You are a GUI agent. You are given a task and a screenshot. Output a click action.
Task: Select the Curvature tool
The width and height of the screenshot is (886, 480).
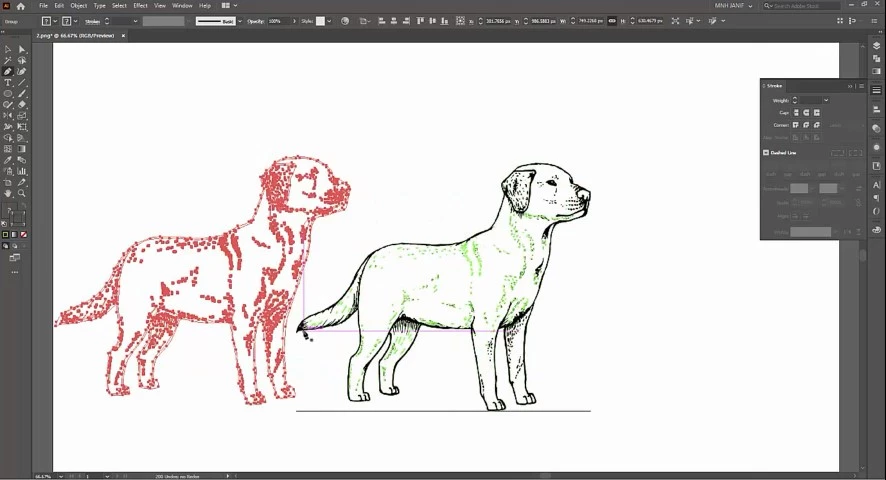21,72
